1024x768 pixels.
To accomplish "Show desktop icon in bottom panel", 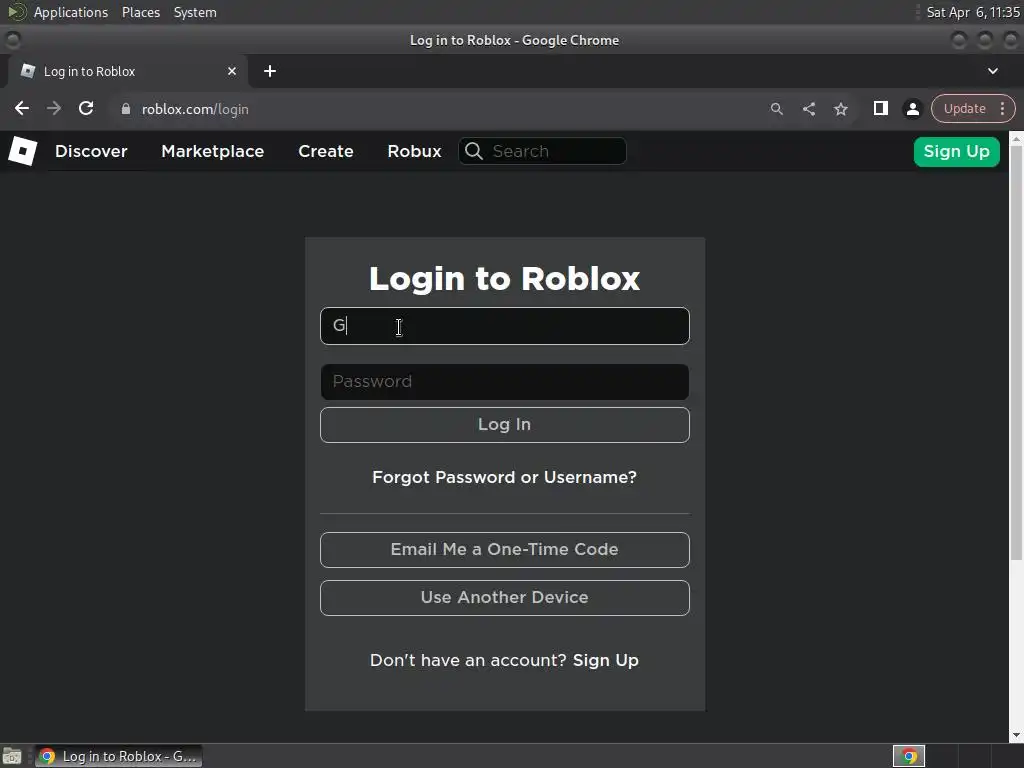I will point(12,756).
